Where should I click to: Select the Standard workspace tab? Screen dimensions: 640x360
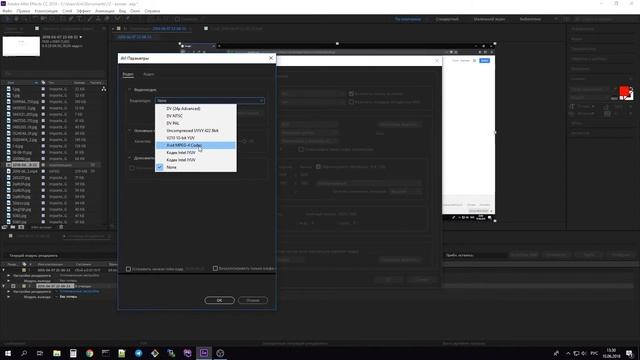point(447,19)
